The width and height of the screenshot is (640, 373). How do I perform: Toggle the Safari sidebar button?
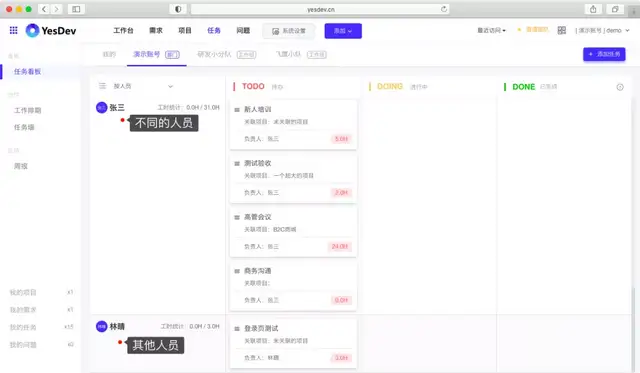tap(76, 9)
